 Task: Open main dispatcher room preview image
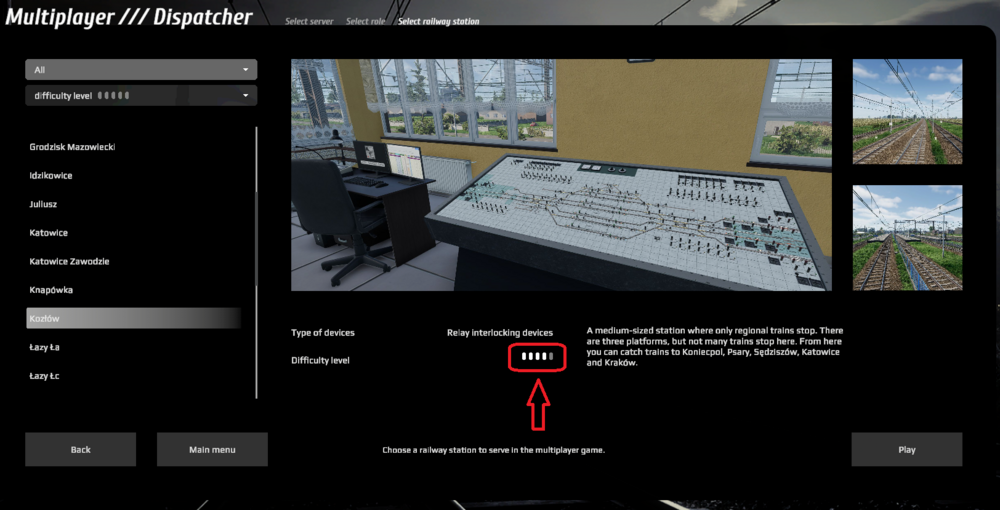pyautogui.click(x=561, y=175)
